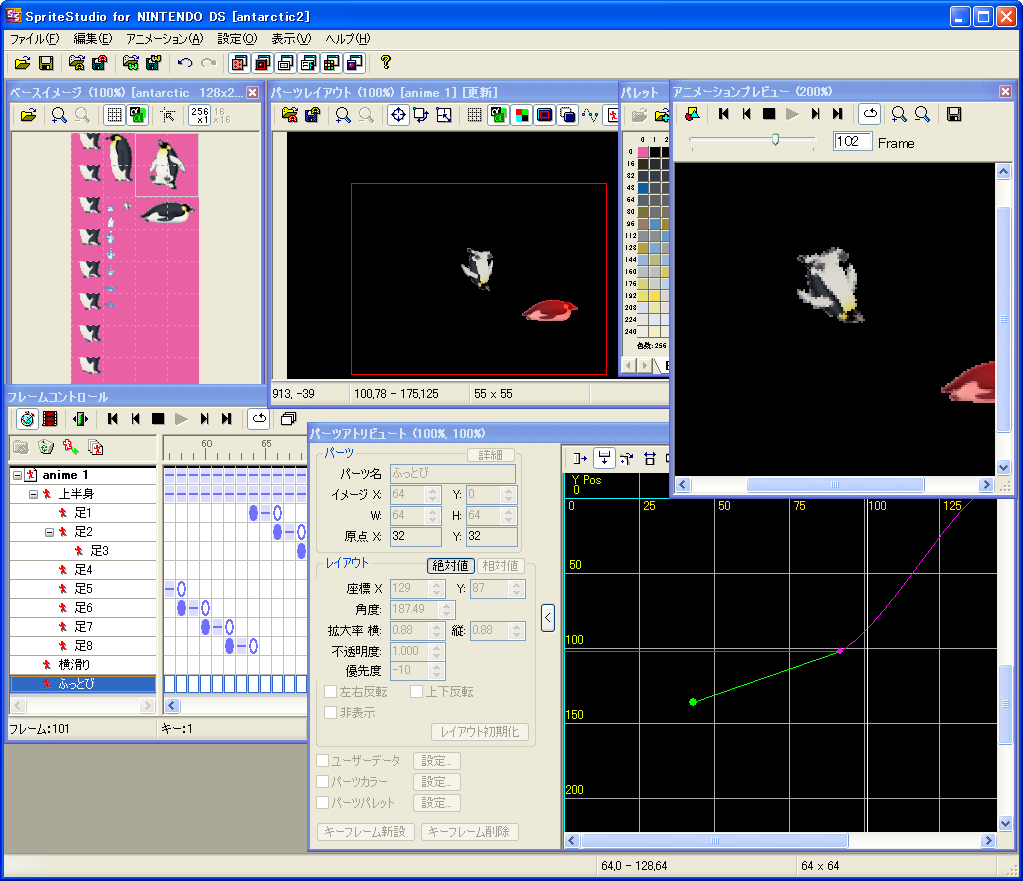This screenshot has height=881, width=1023.
Task: Click the animation preview frame slider handle
Action: click(x=775, y=140)
